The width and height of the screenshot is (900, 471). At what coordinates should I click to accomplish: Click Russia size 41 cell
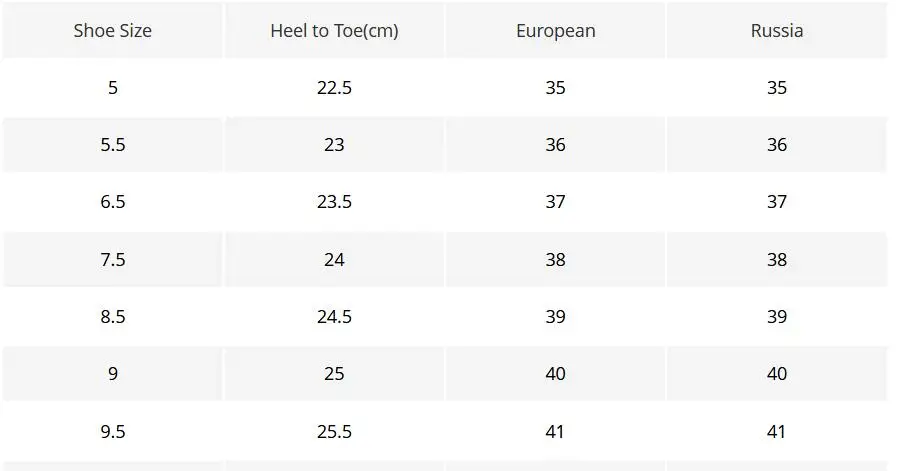(x=777, y=432)
